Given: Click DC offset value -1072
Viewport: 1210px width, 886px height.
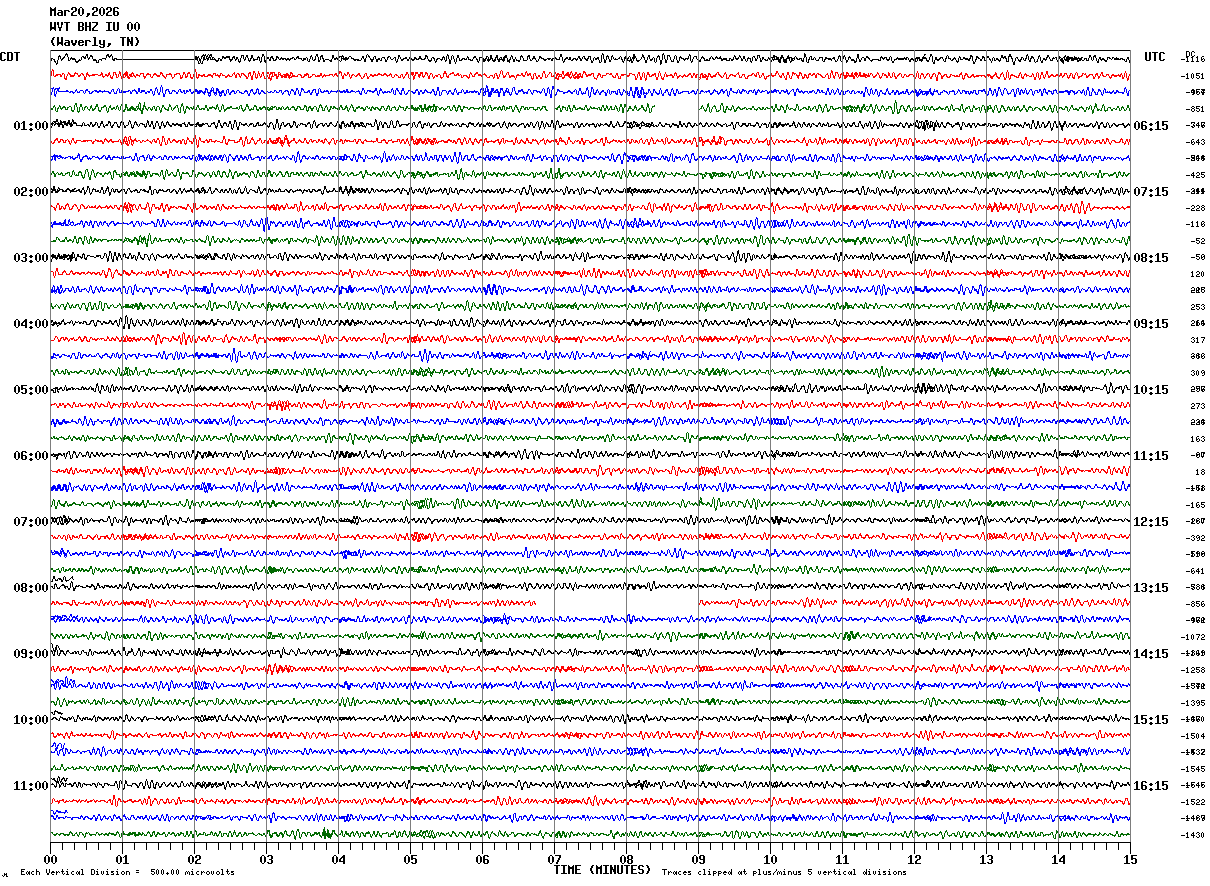Looking at the screenshot, I should coord(1193,637).
